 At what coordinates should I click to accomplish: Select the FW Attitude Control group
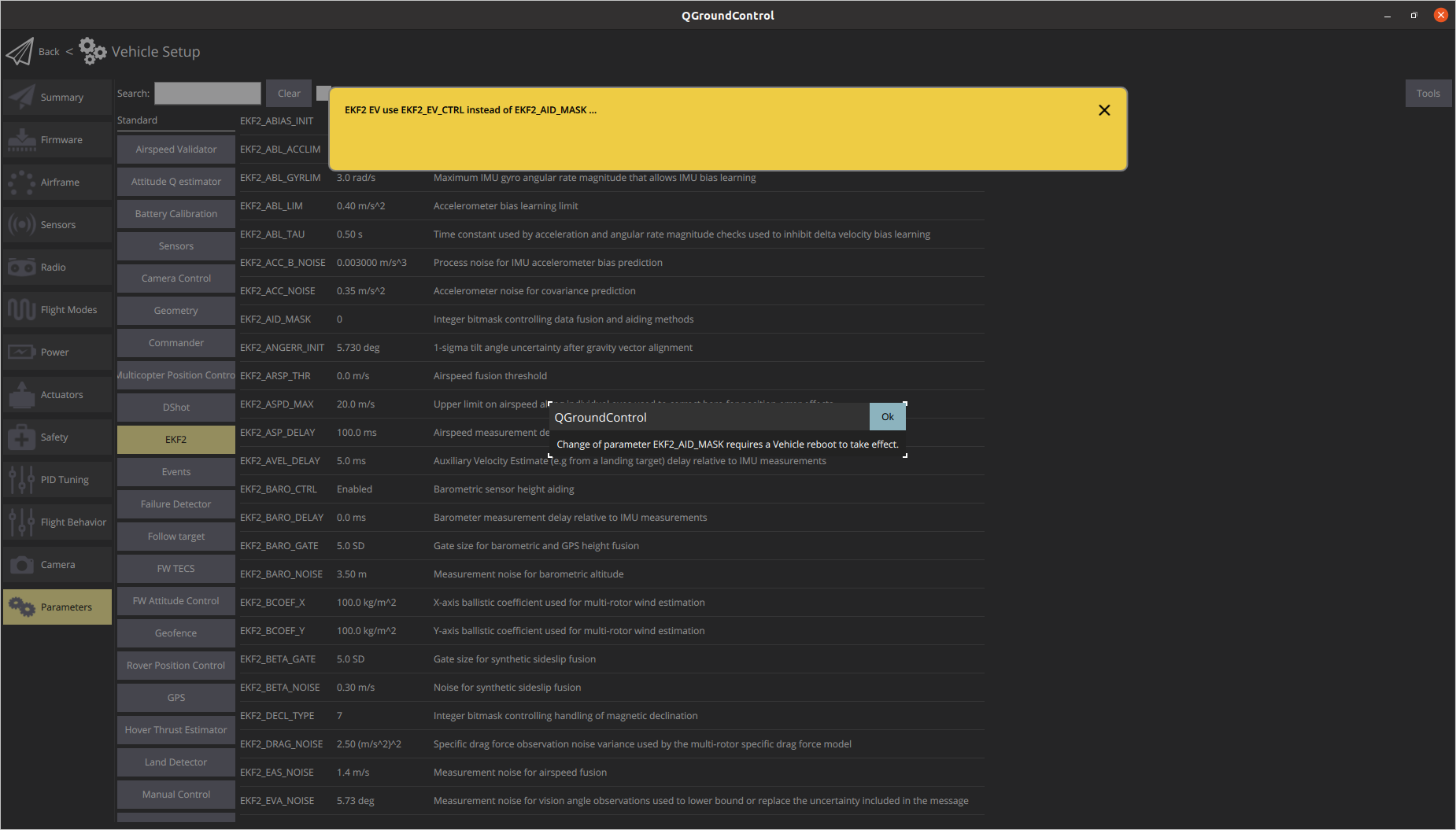176,601
